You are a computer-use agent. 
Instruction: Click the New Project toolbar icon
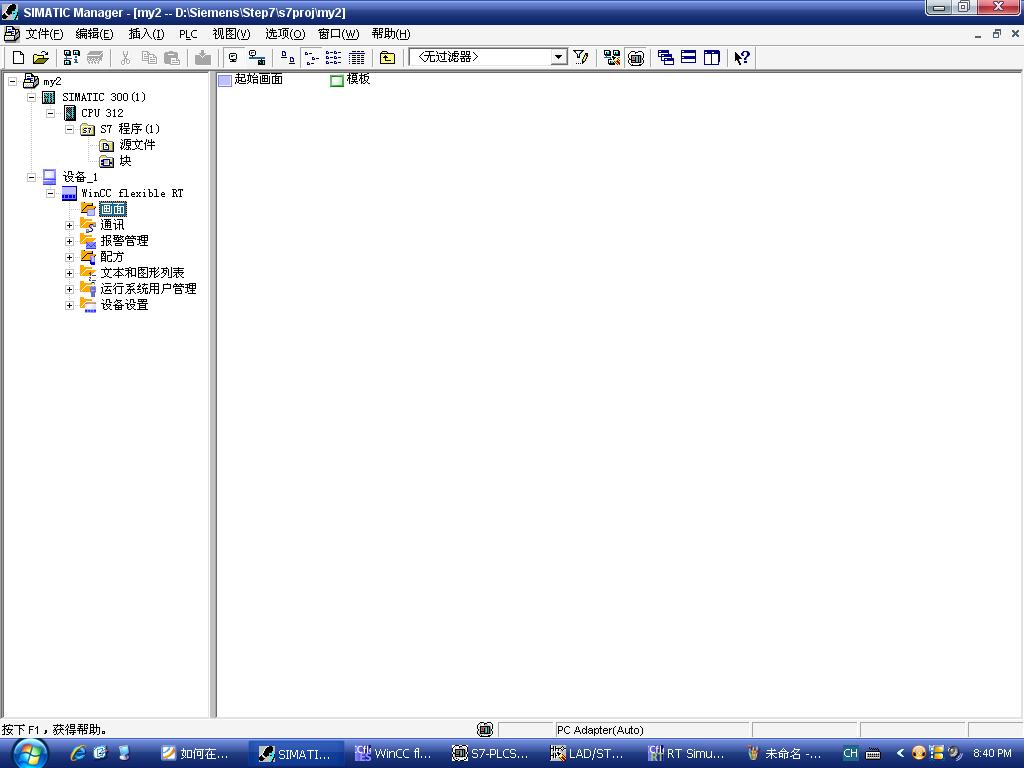point(18,58)
